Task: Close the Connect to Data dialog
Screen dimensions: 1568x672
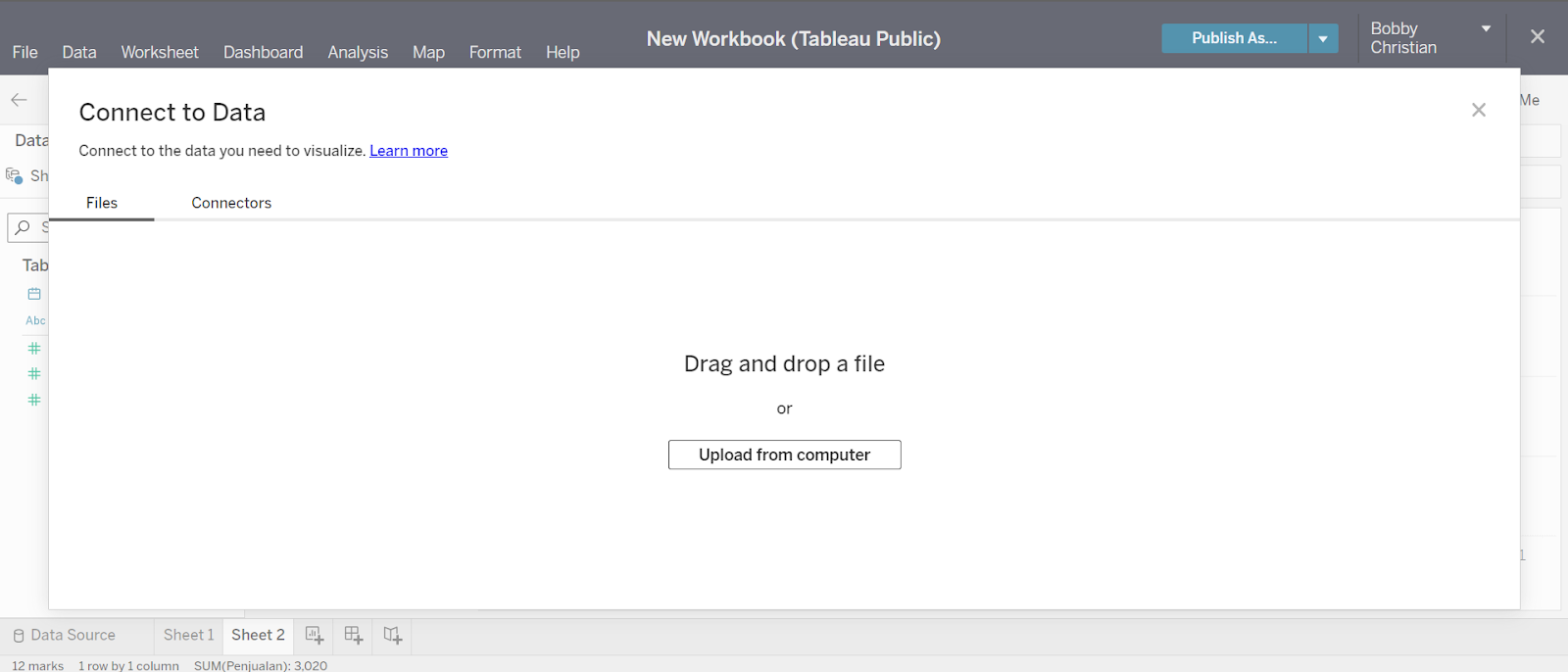Action: pyautogui.click(x=1479, y=110)
